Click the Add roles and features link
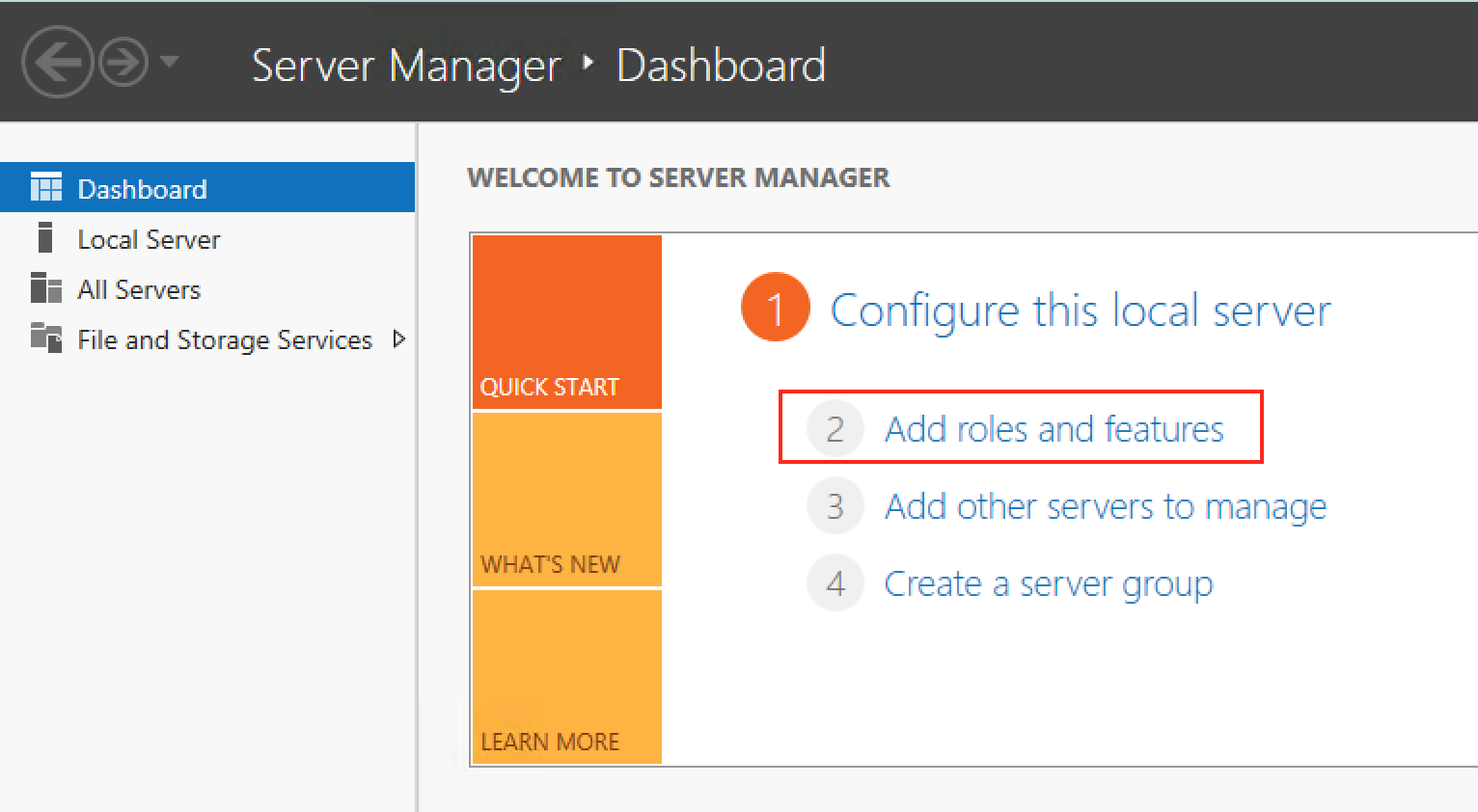The width and height of the screenshot is (1478, 812). point(1054,428)
